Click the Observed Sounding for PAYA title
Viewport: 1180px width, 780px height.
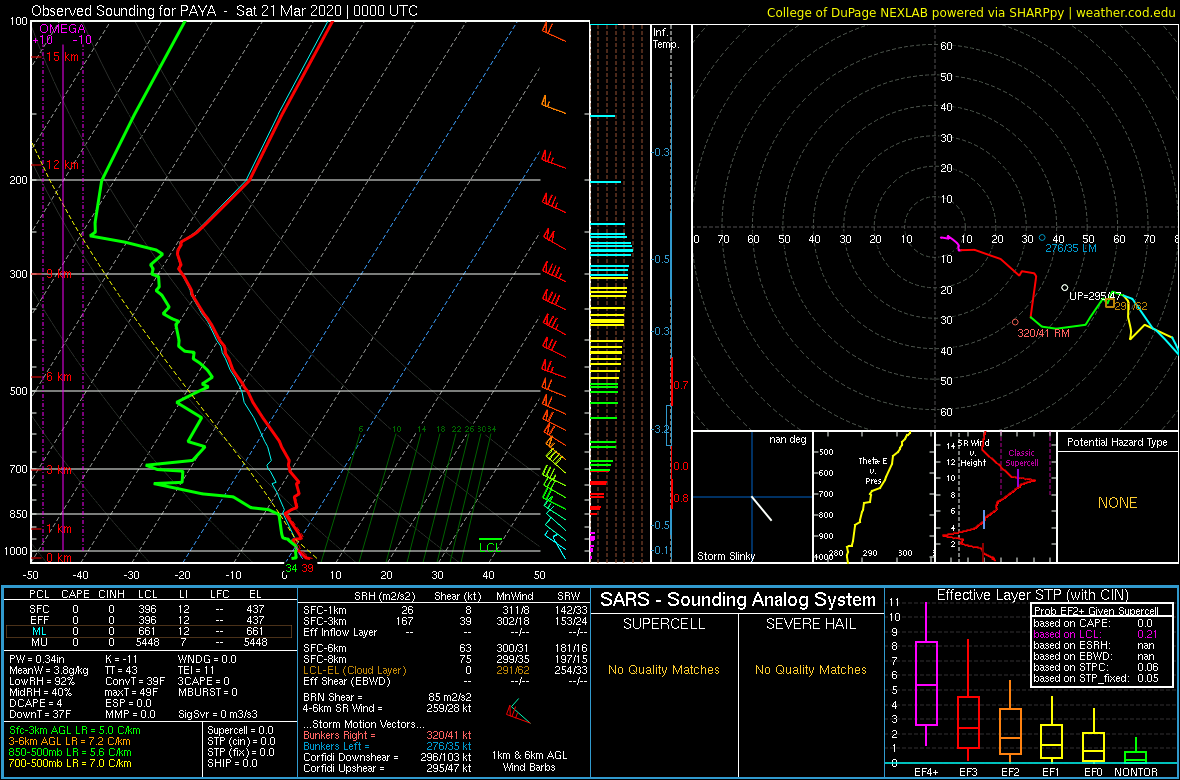point(225,11)
